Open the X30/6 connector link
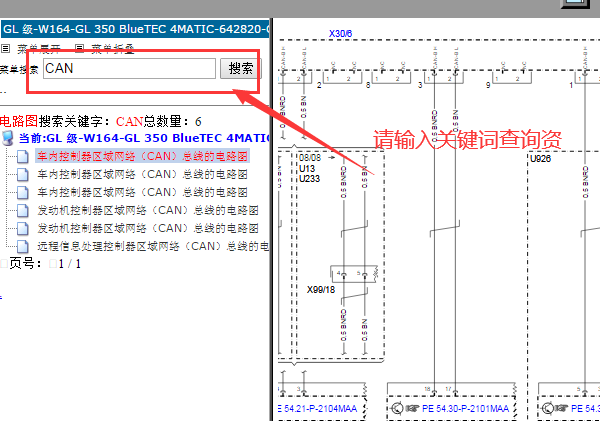The height and width of the screenshot is (421, 600). coord(340,34)
